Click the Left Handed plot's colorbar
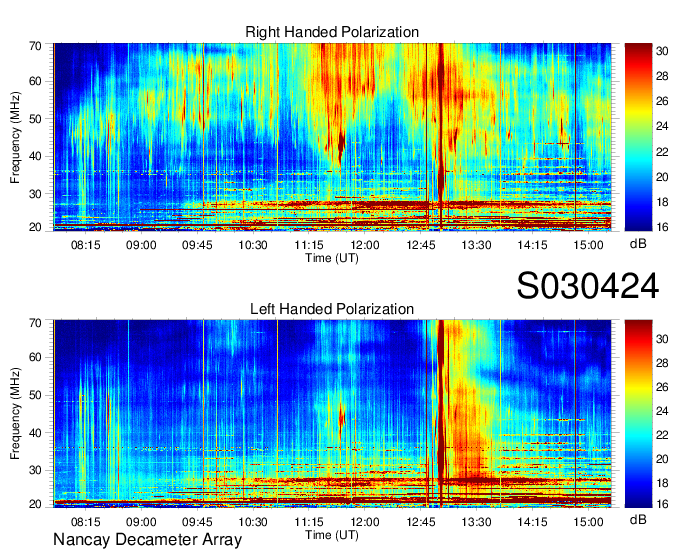680x552 pixels. pyautogui.click(x=638, y=414)
